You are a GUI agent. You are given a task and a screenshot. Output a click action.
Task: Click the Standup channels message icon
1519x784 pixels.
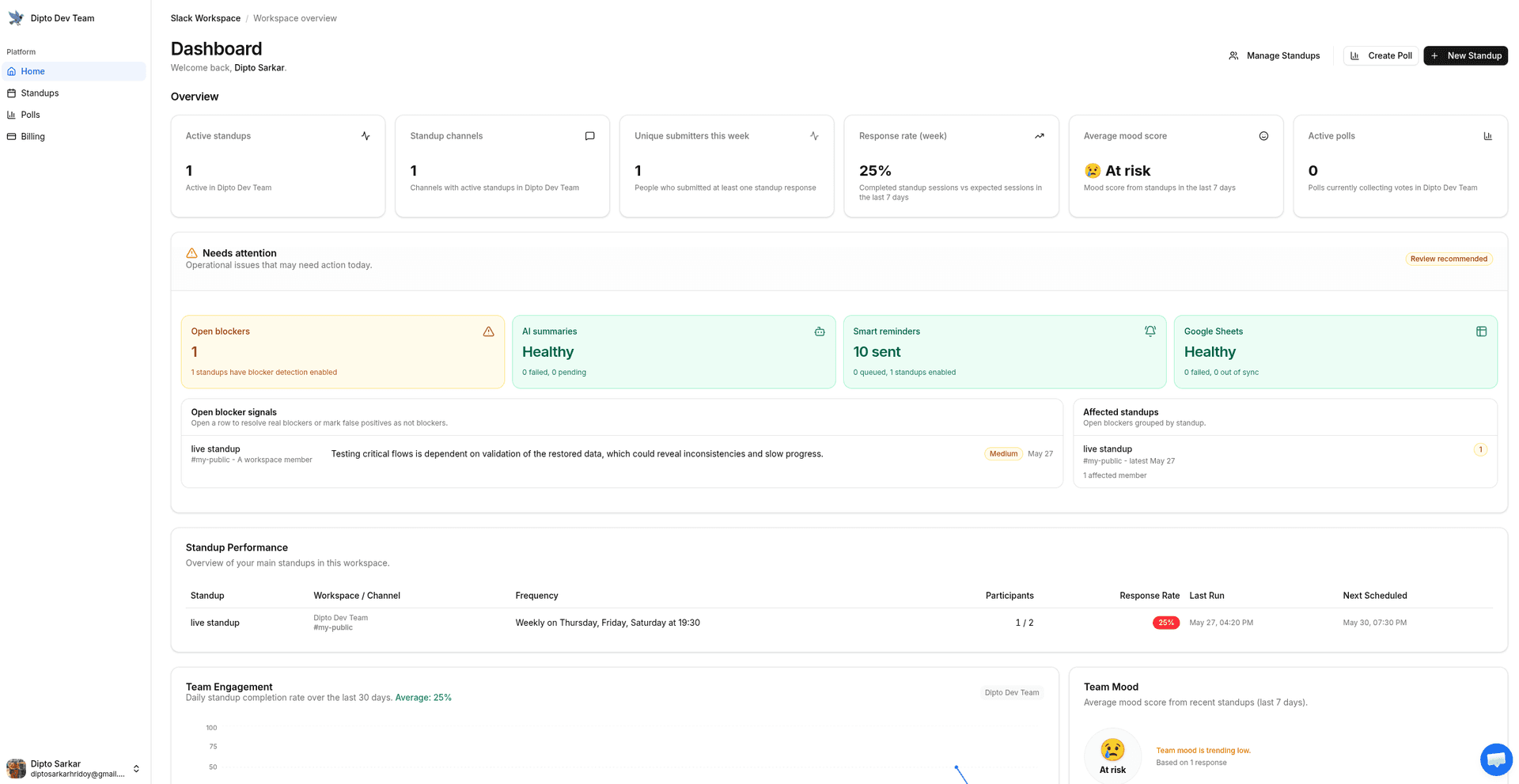pyautogui.click(x=589, y=136)
